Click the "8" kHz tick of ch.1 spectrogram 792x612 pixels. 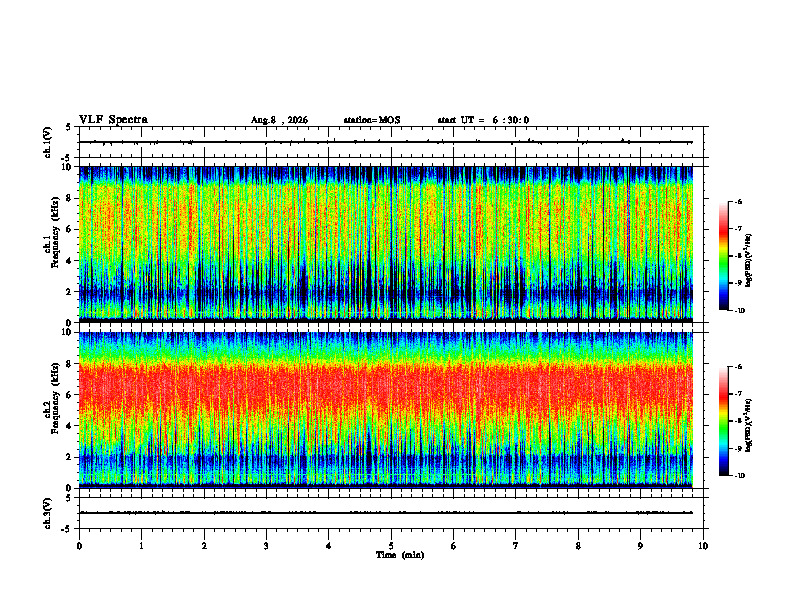pyautogui.click(x=70, y=198)
